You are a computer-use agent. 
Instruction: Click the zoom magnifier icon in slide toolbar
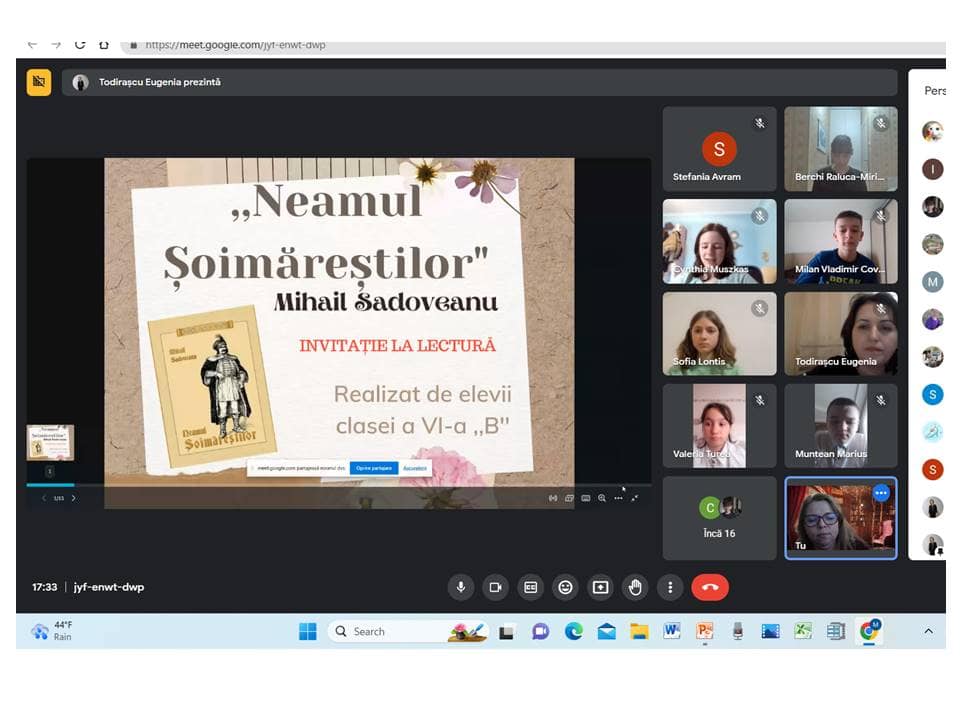(602, 498)
